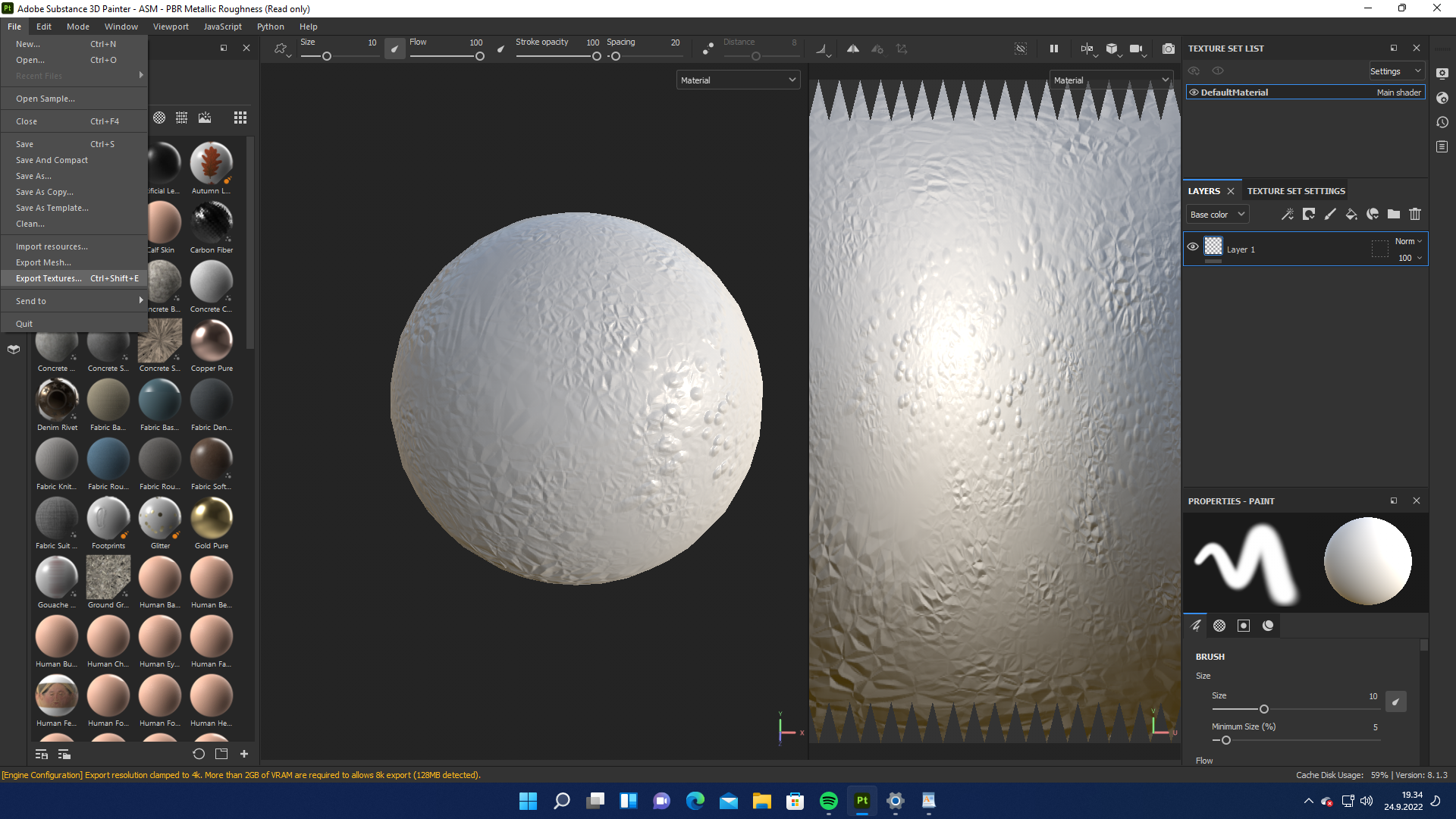Change the Norm blending mode dropdown

(1407, 241)
